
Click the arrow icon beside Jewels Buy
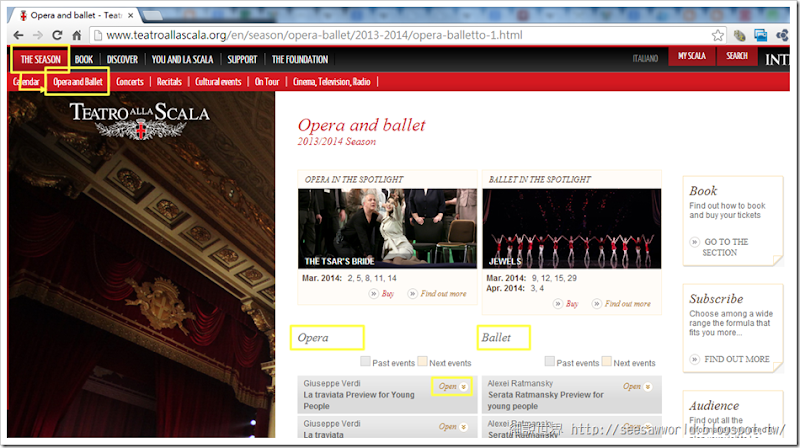[558, 304]
